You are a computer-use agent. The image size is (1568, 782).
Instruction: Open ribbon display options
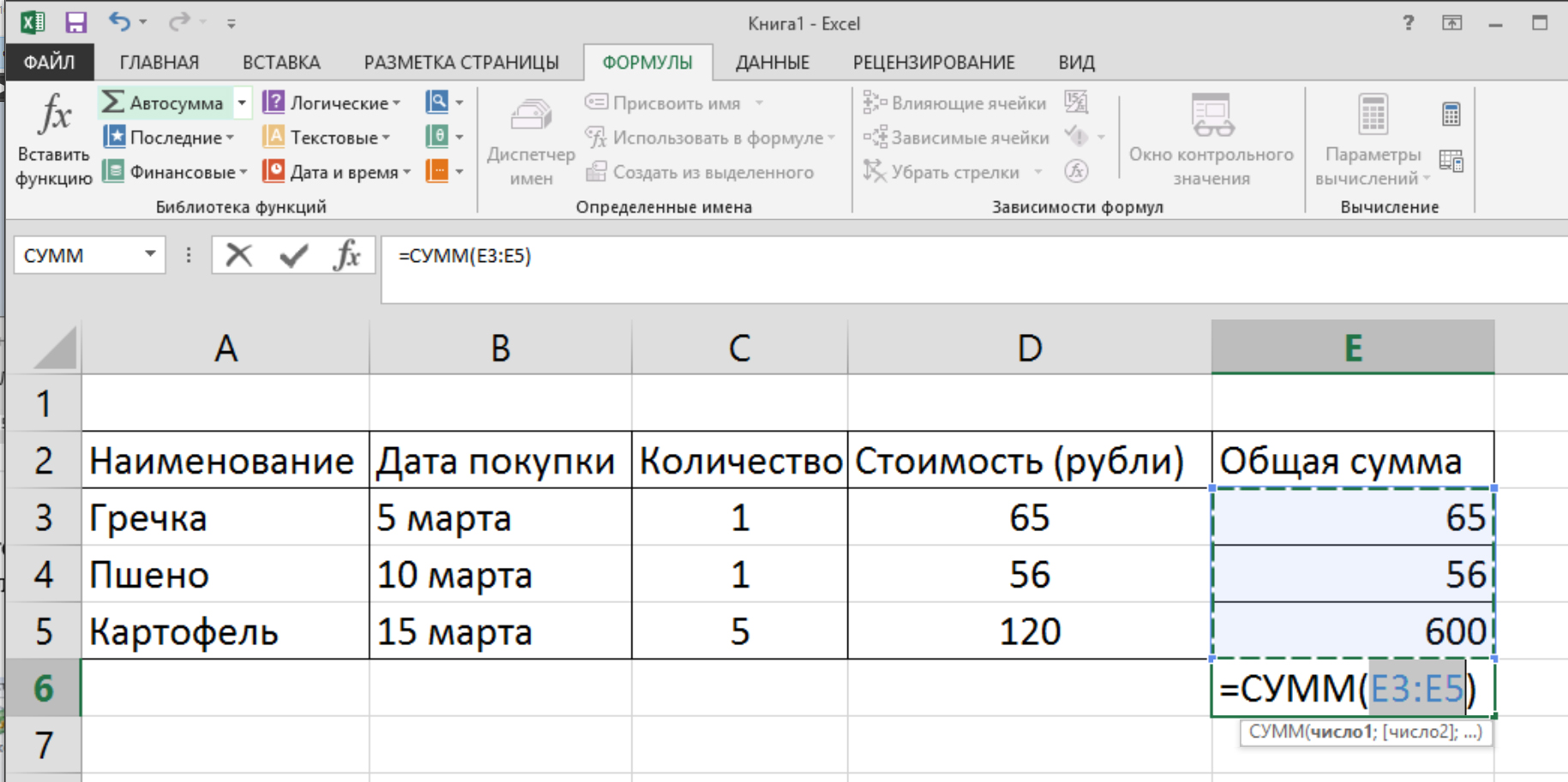[x=1451, y=23]
